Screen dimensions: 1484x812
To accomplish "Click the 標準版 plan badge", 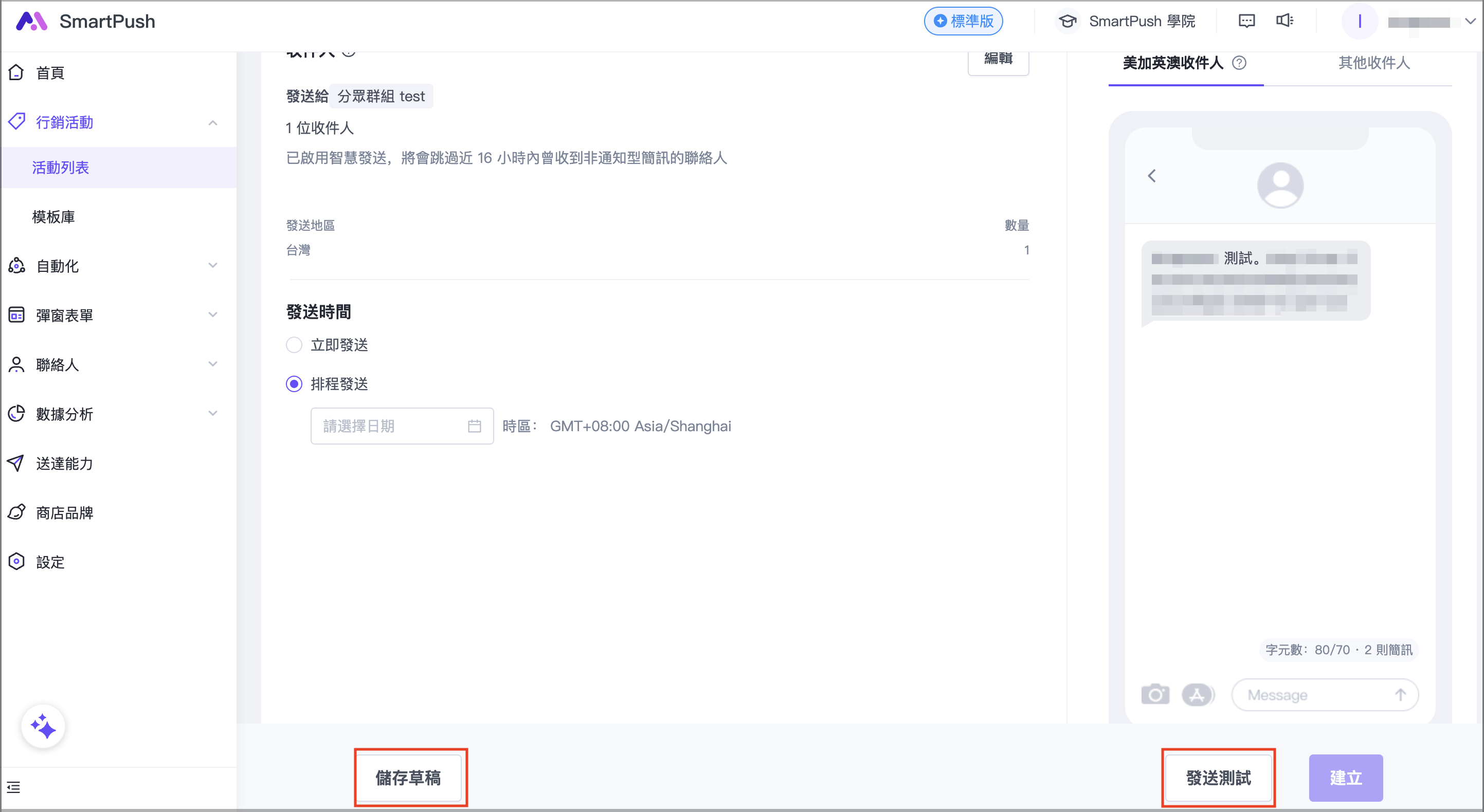I will point(963,21).
